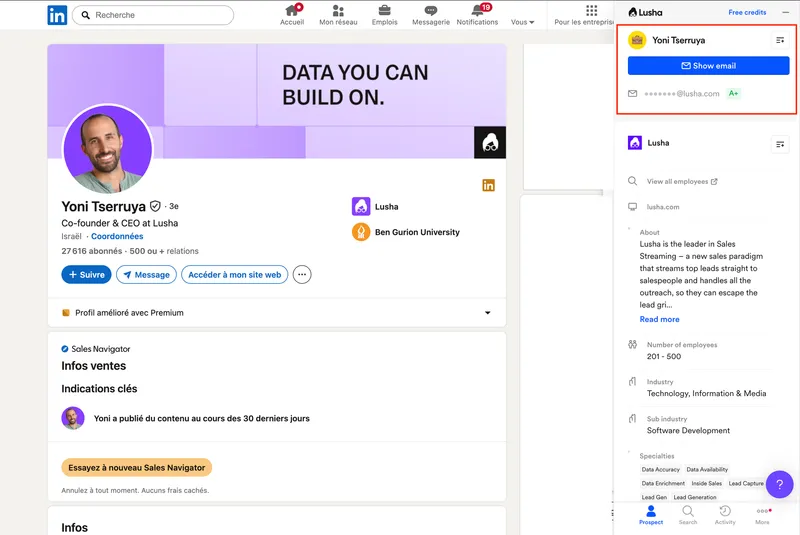The image size is (800, 535).
Task: Click the Suivre follow button
Action: point(86,275)
